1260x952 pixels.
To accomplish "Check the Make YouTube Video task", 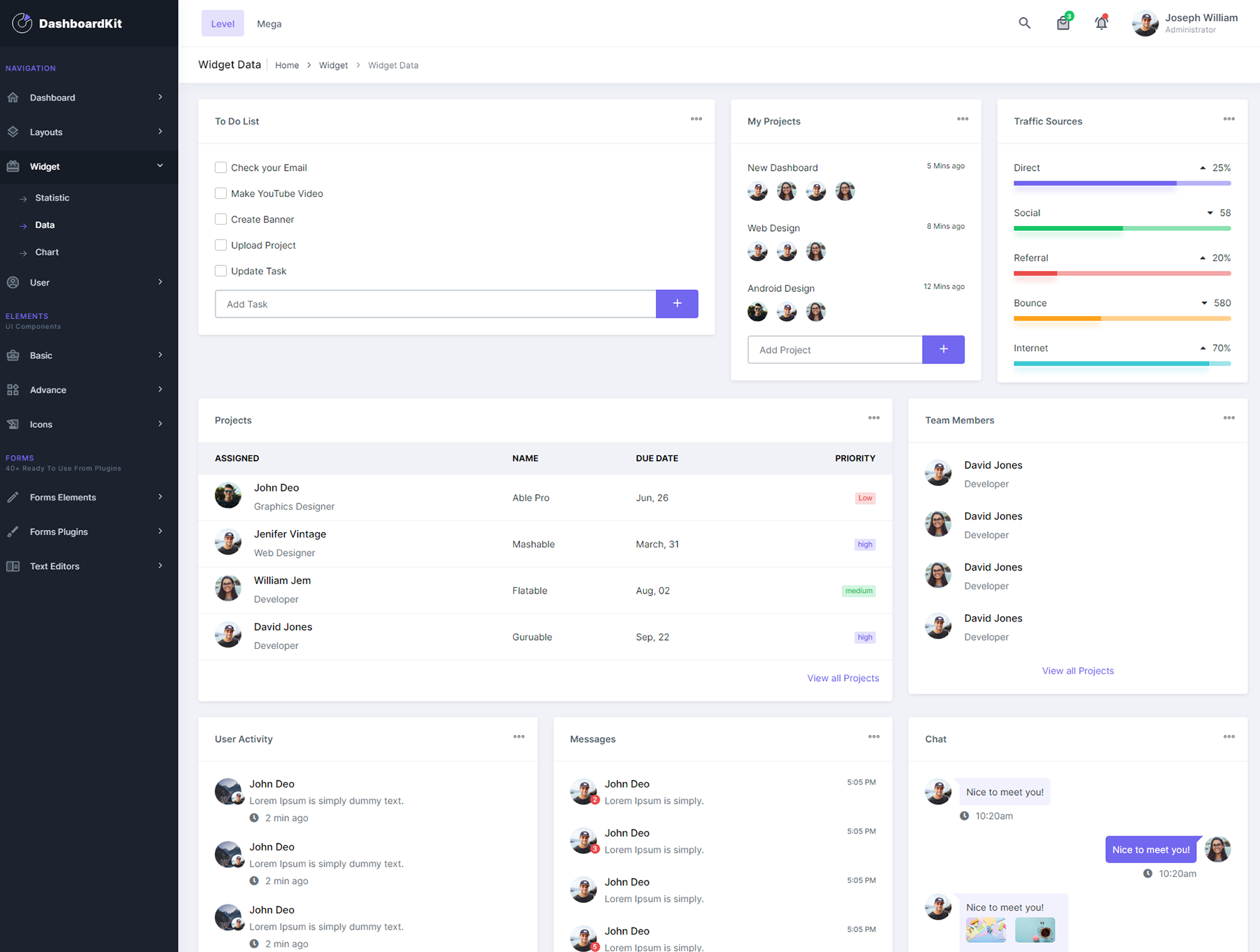I will point(220,193).
